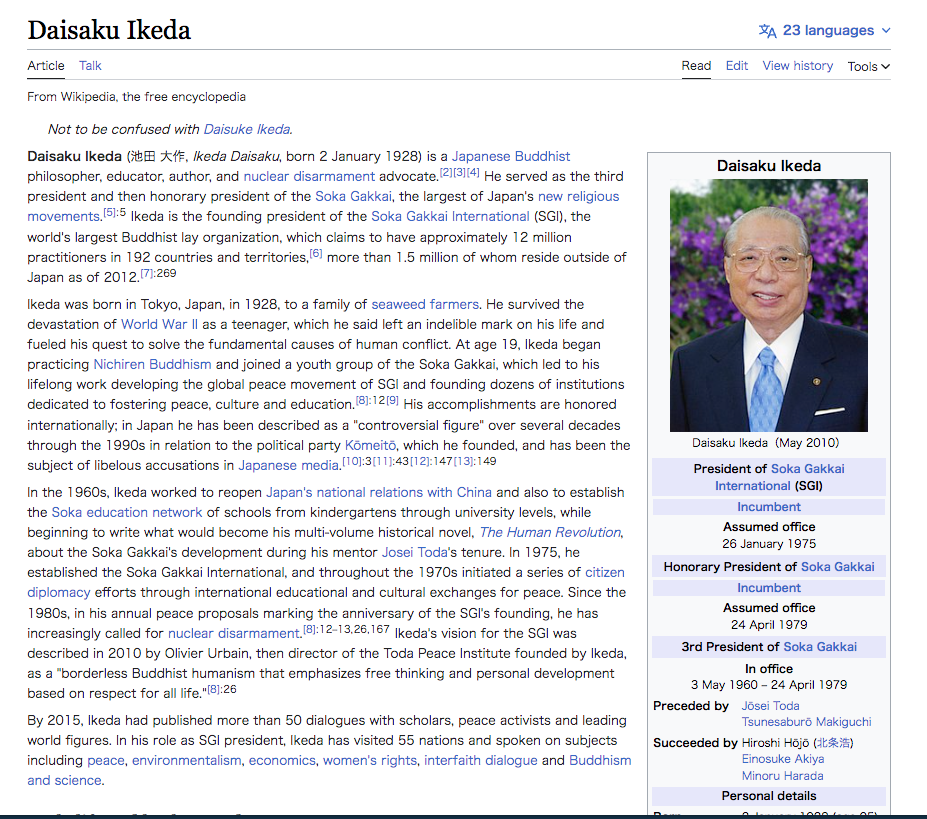The image size is (927, 819).
Task: Open Soka Gakkai link in Honorary President row
Action: point(838,567)
